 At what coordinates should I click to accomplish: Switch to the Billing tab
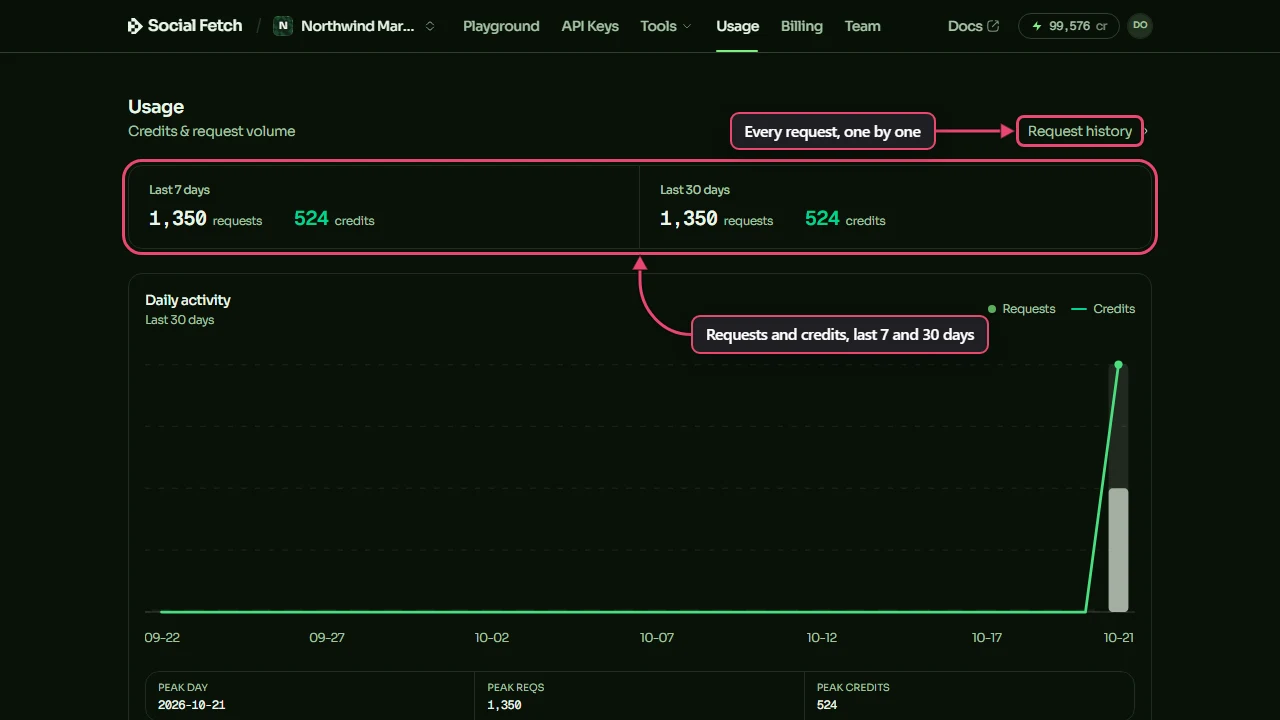click(x=802, y=26)
